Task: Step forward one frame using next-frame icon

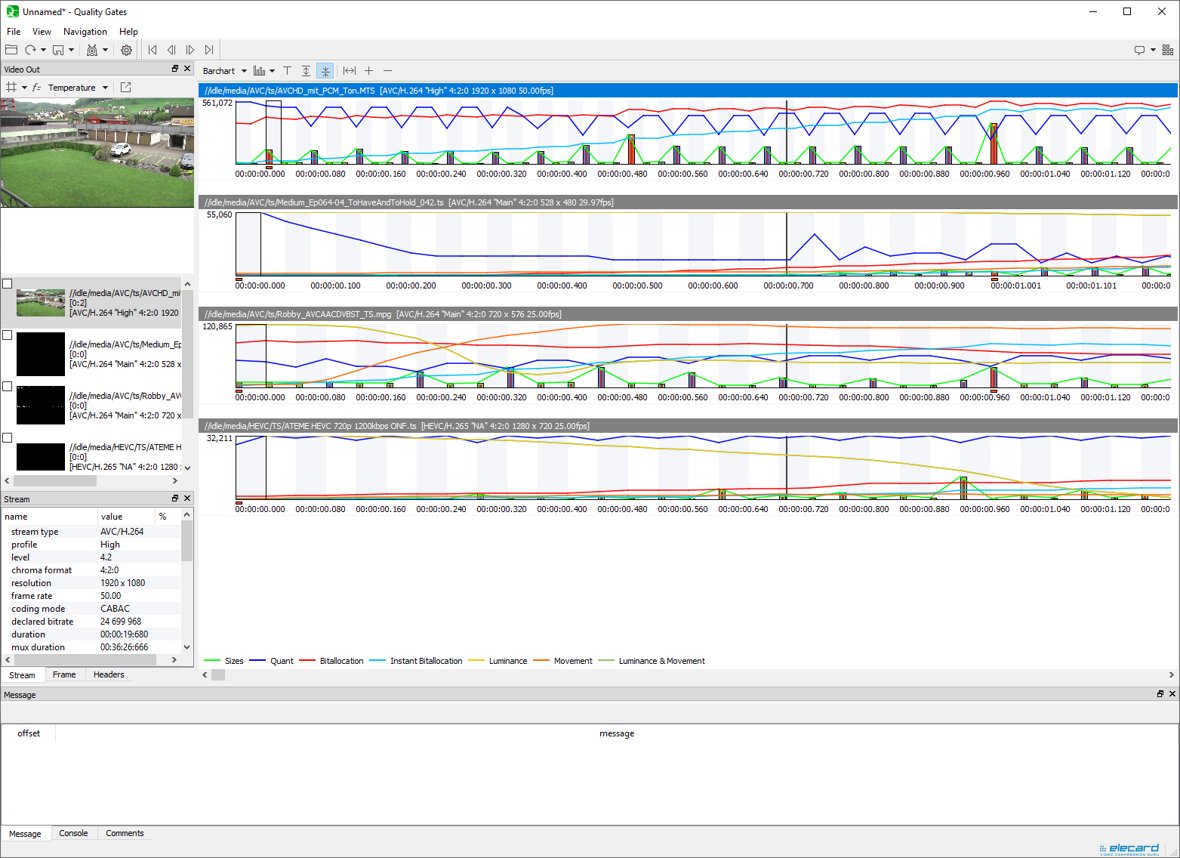Action: (190, 50)
